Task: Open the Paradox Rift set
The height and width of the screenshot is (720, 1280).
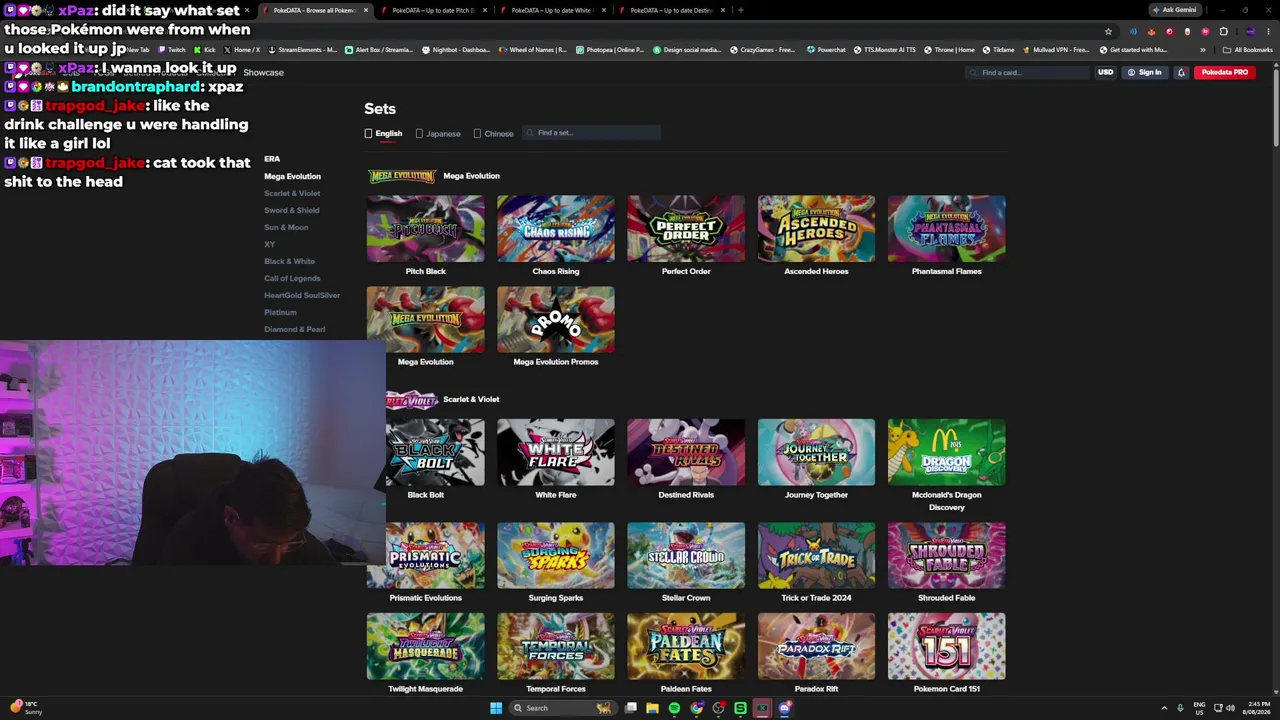Action: (x=816, y=646)
